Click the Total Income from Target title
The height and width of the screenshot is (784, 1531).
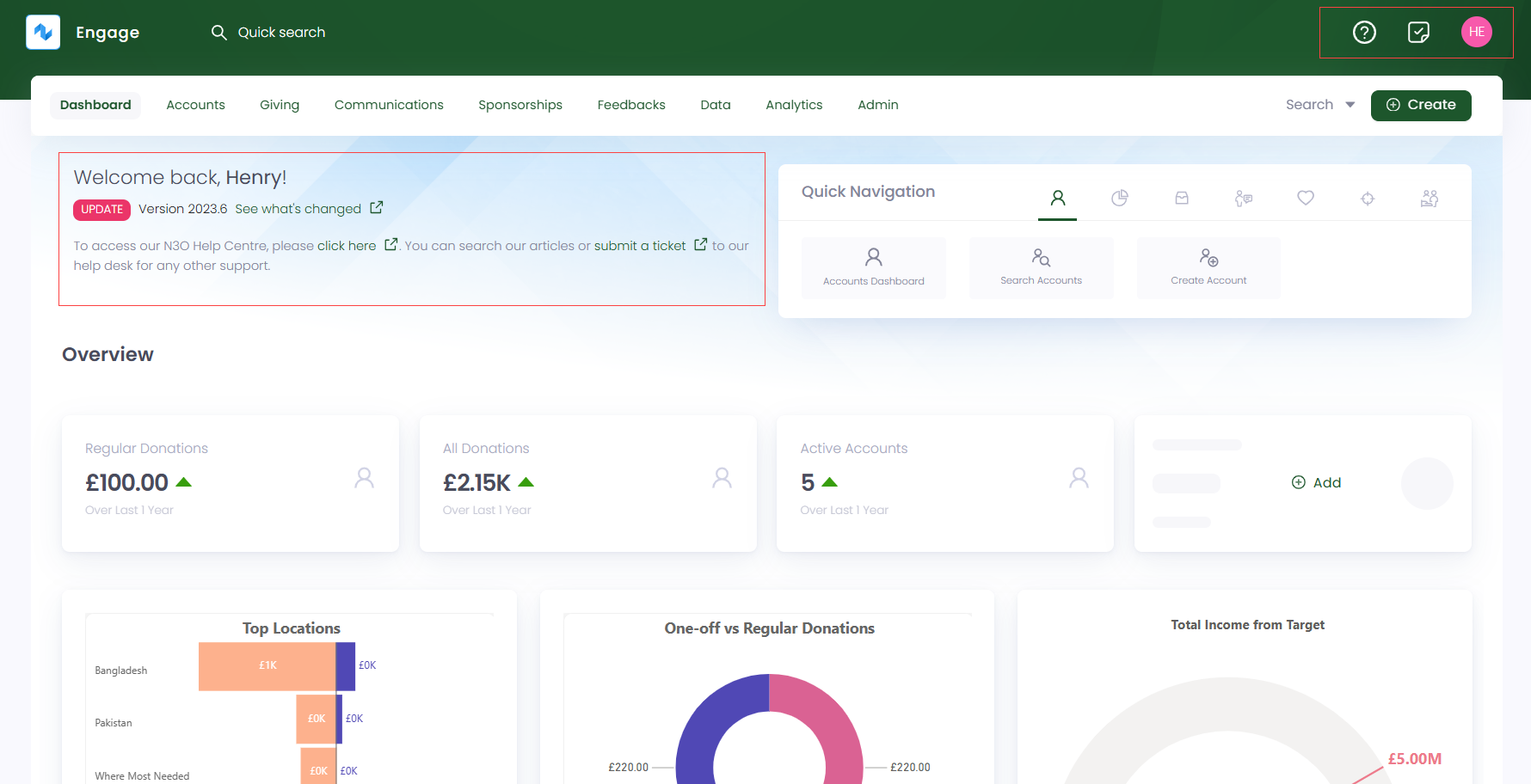pos(1247,625)
